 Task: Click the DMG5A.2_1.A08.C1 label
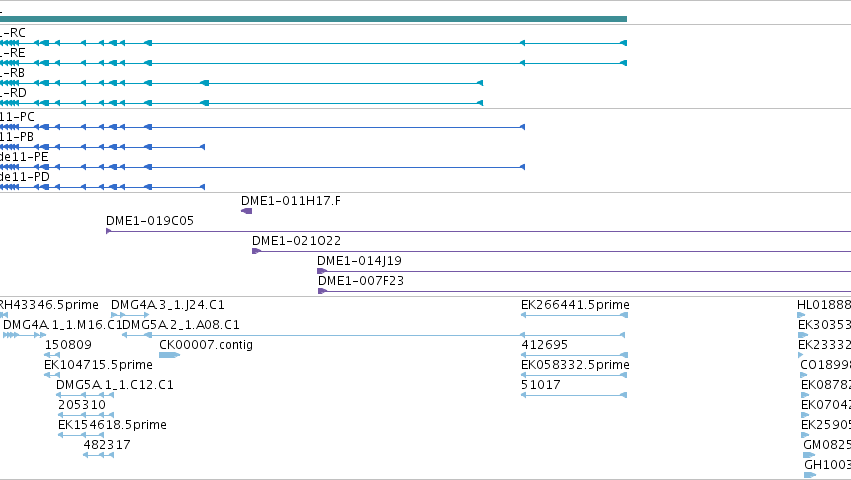181,325
